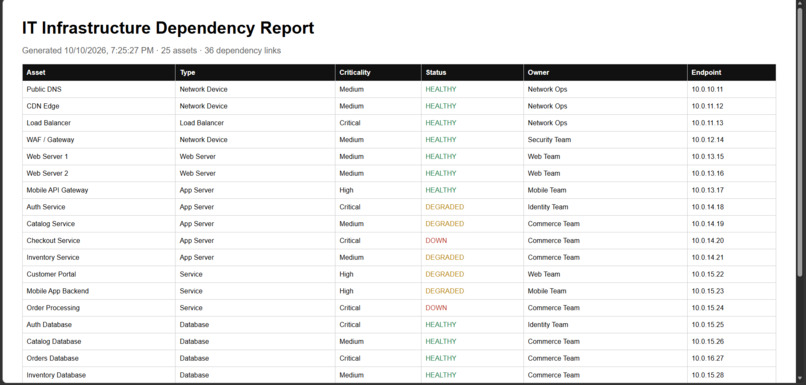806x385 pixels.
Task: Click the Owner column header
Action: click(x=605, y=72)
